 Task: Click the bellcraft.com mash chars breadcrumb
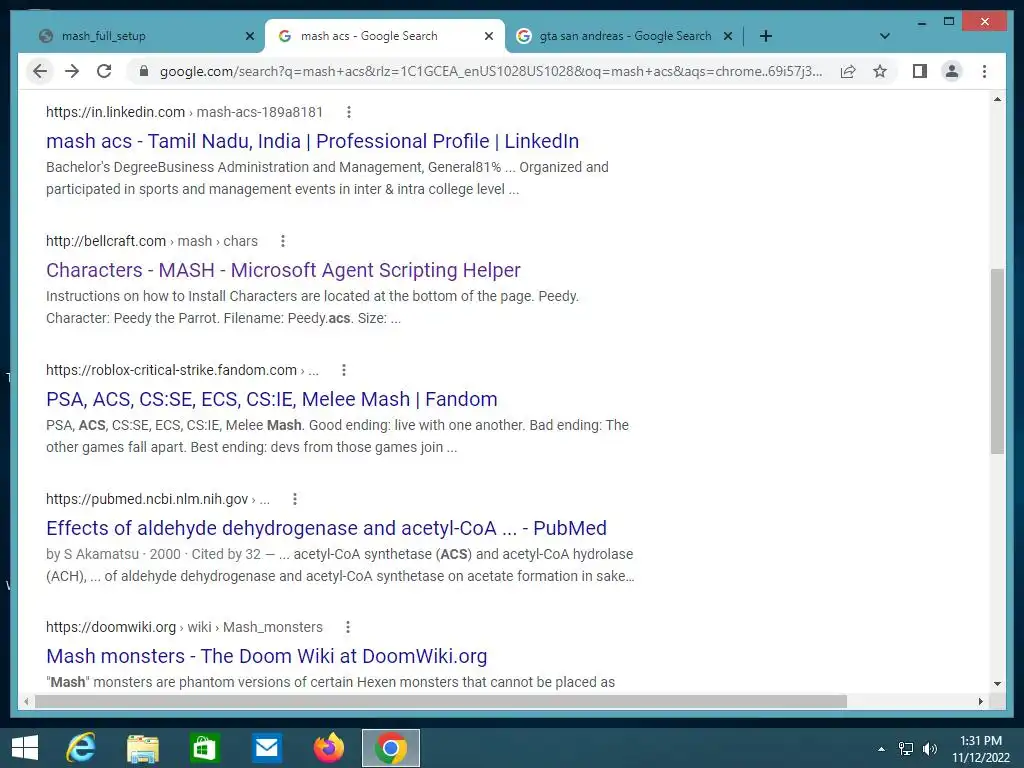[x=152, y=241]
